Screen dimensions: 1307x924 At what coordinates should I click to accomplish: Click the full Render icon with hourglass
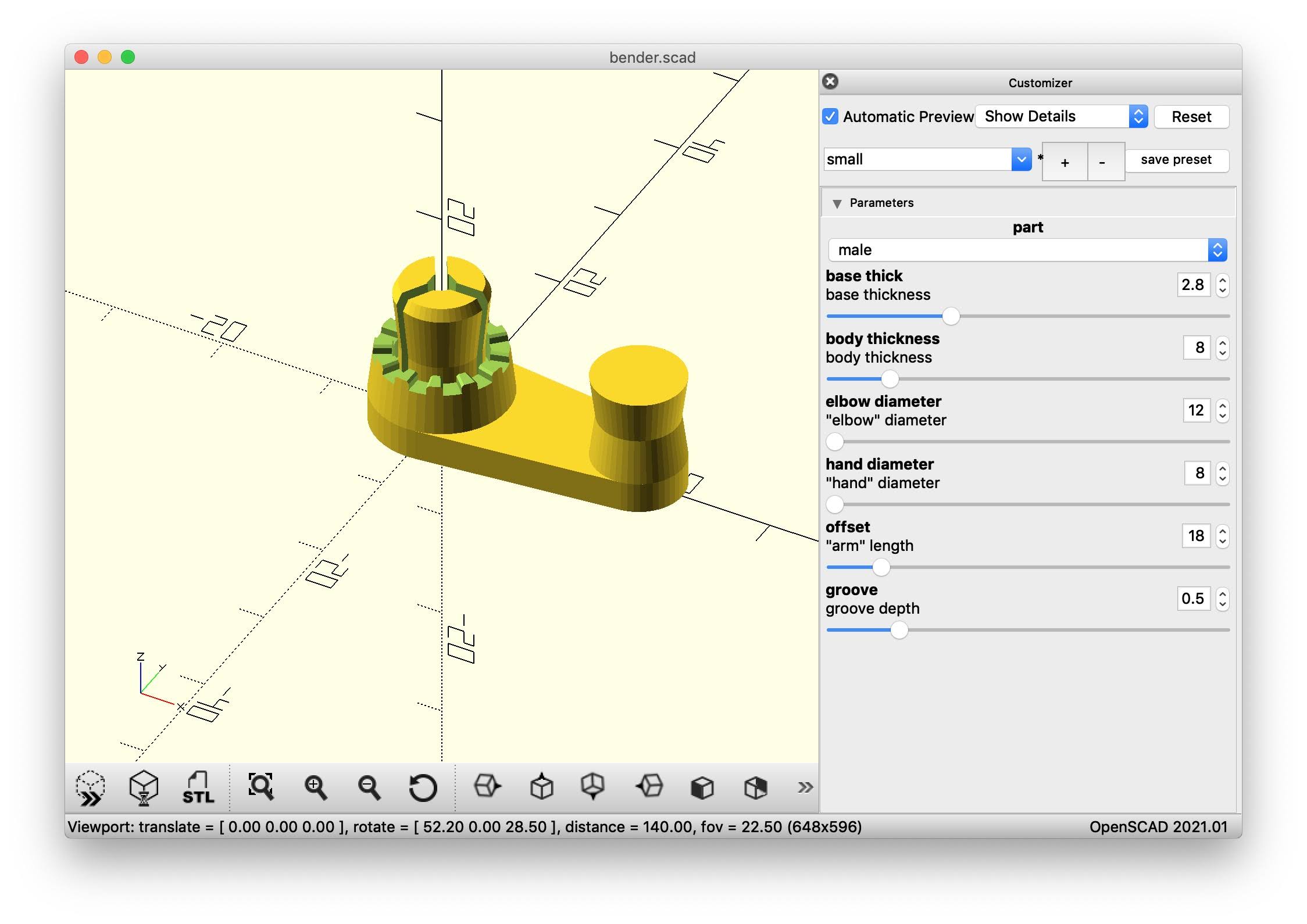144,788
